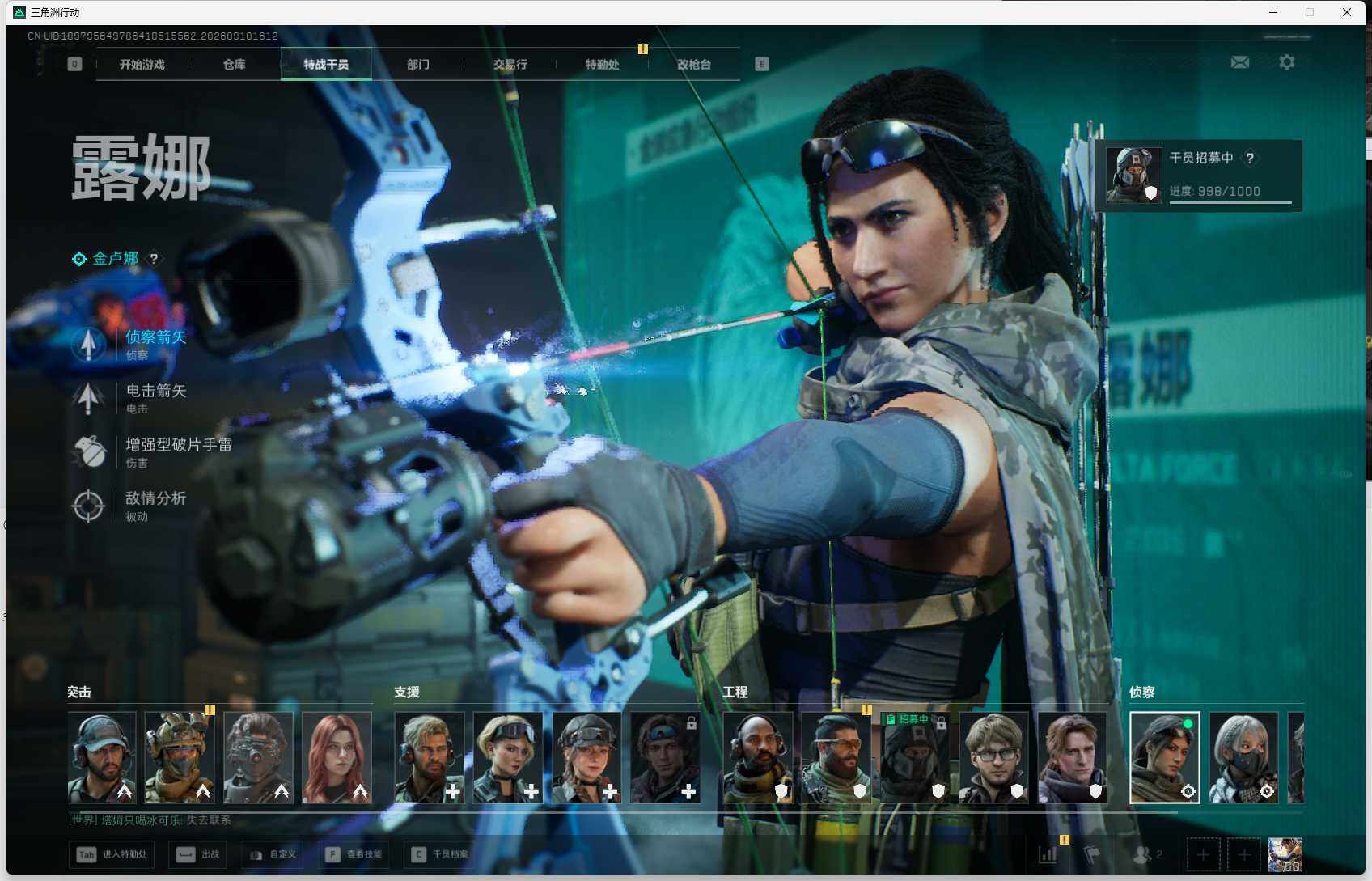Click the 支援 category heading
Screen dimensions: 1372x881
(407, 693)
